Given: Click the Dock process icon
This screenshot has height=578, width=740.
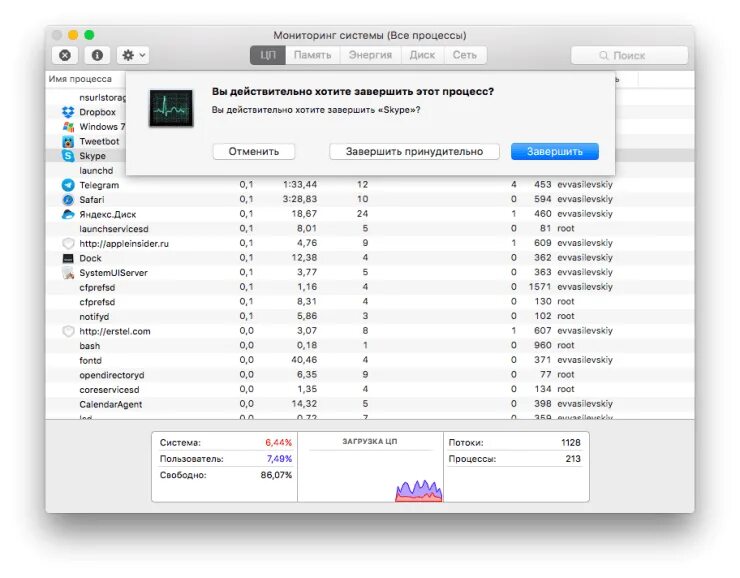Looking at the screenshot, I should pos(68,258).
